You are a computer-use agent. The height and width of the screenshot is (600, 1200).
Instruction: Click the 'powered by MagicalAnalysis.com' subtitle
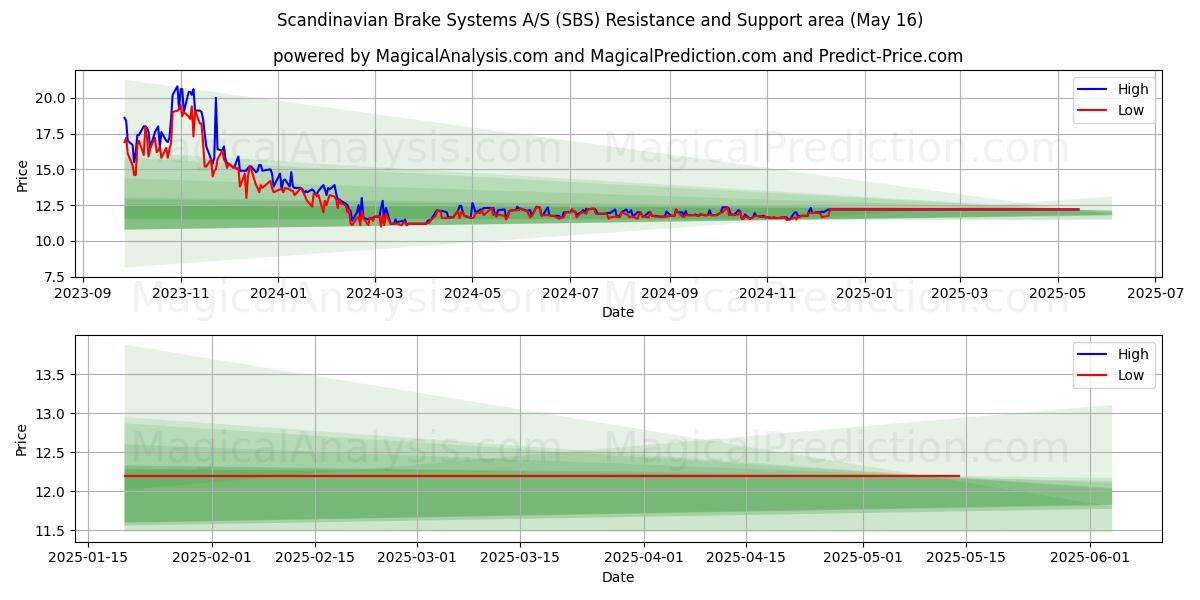(618, 56)
